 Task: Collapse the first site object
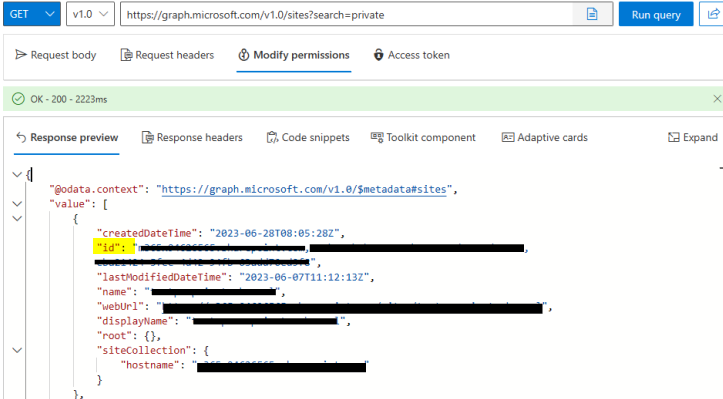click(x=17, y=218)
